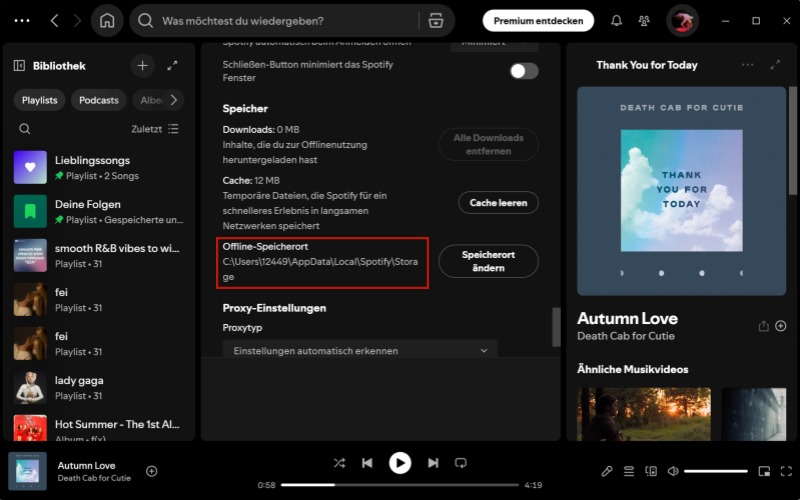Click the right panel scrollbar

pyautogui.click(x=792, y=140)
